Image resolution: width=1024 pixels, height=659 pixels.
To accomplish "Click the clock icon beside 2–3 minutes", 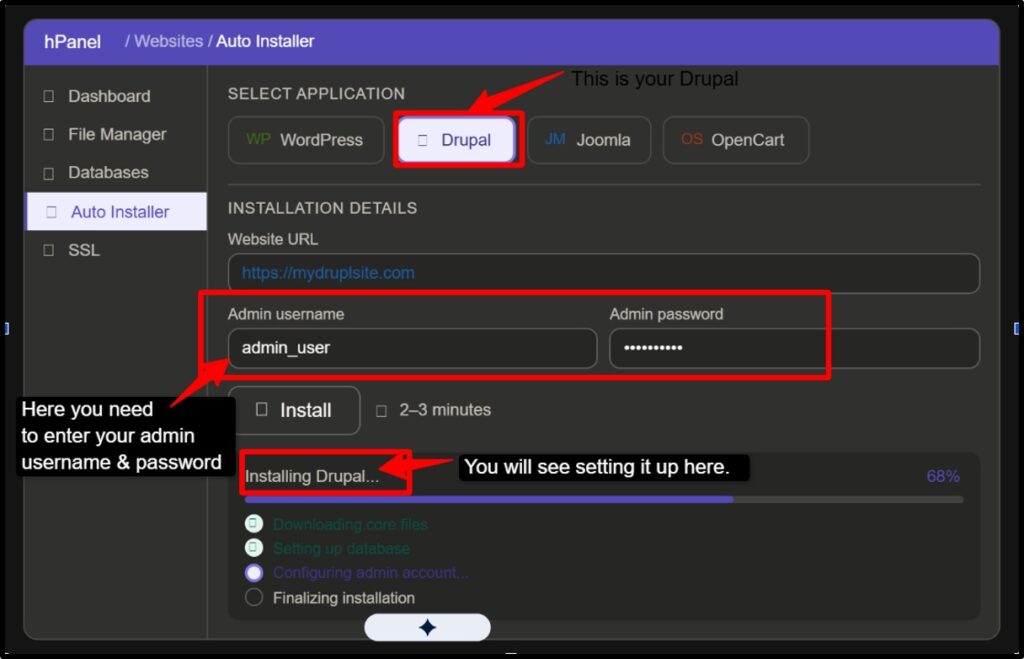I will [381, 411].
